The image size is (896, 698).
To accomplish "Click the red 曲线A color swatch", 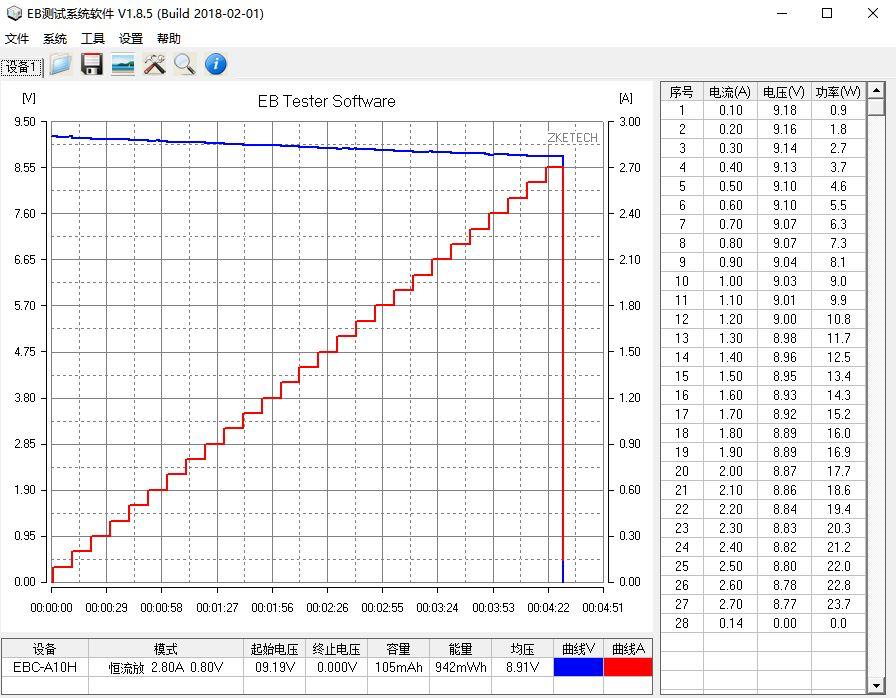I will click(628, 667).
